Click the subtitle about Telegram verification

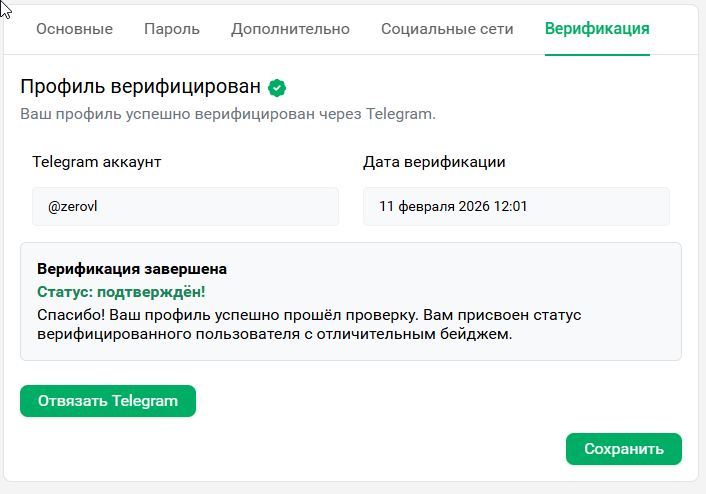click(228, 114)
